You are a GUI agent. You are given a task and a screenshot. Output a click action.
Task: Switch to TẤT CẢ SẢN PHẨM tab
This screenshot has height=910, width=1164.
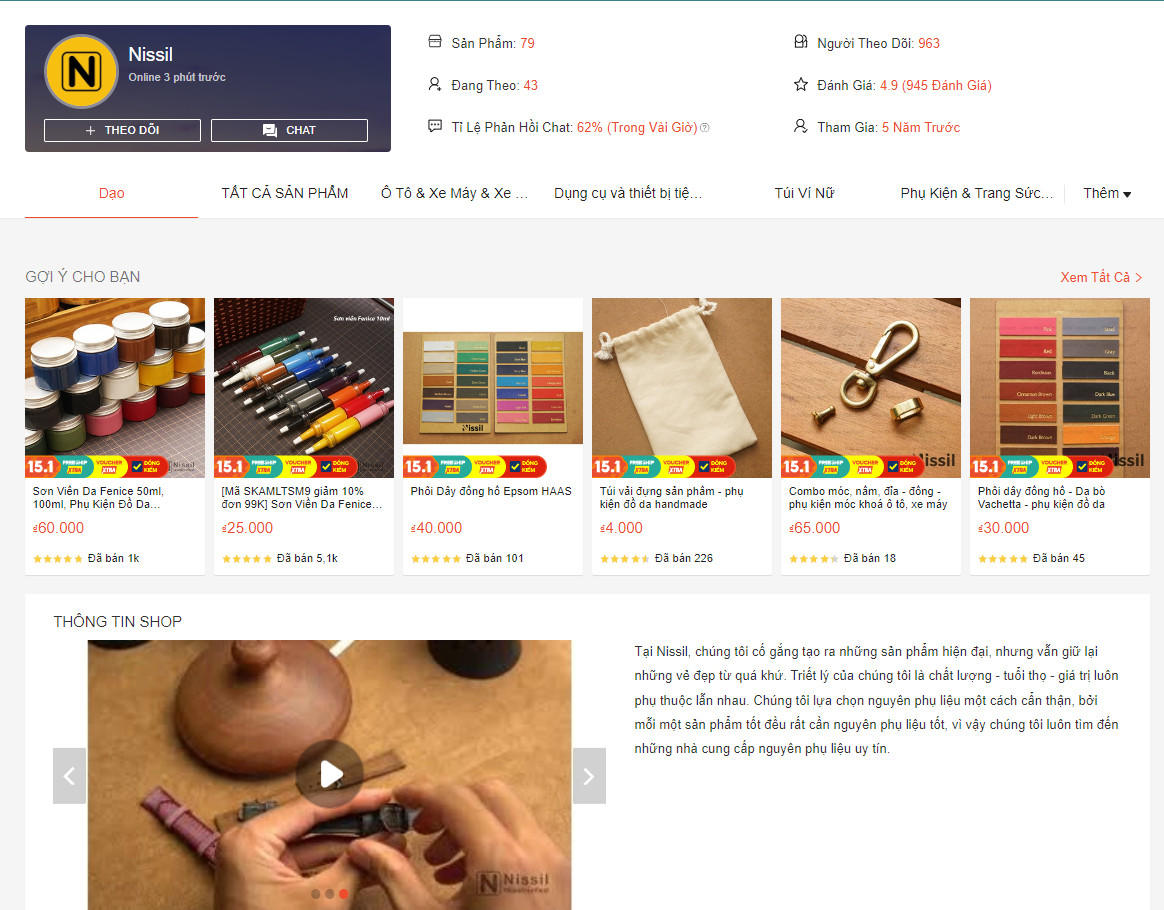click(284, 193)
